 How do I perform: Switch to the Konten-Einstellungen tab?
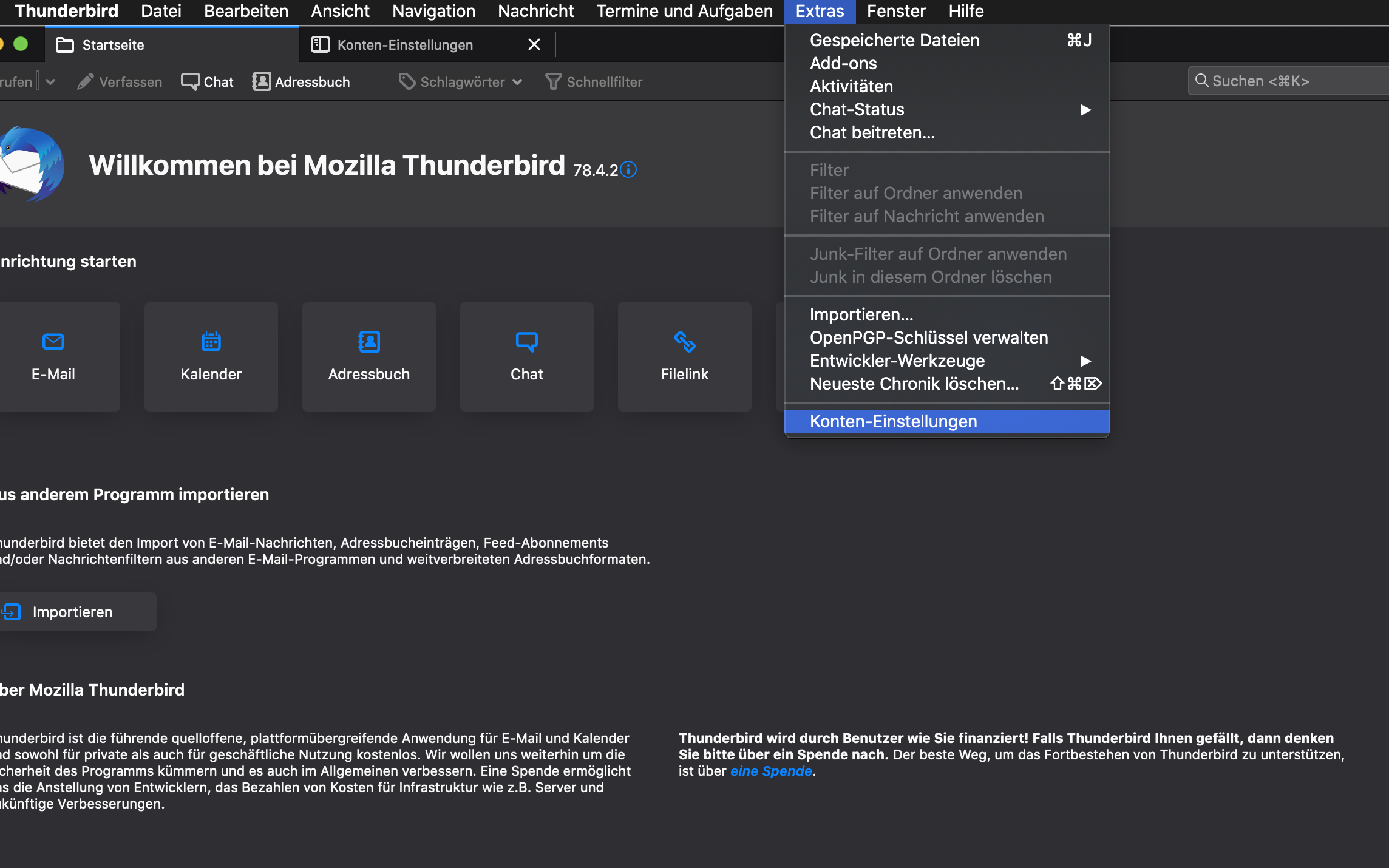click(428, 44)
